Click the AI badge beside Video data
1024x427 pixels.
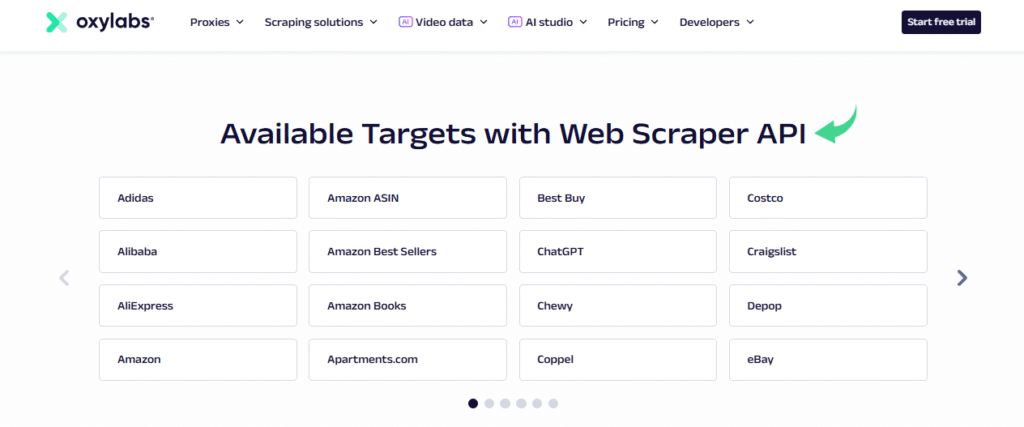tap(405, 21)
